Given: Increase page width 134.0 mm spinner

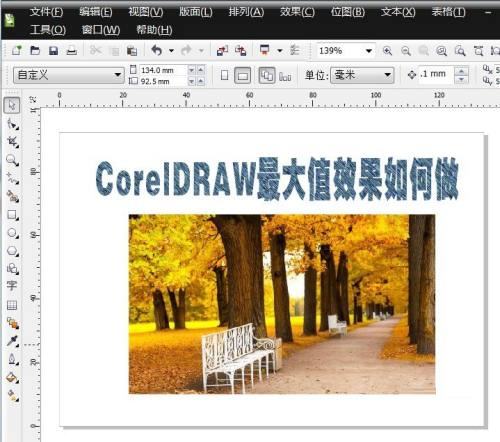Looking at the screenshot, I should point(201,70).
